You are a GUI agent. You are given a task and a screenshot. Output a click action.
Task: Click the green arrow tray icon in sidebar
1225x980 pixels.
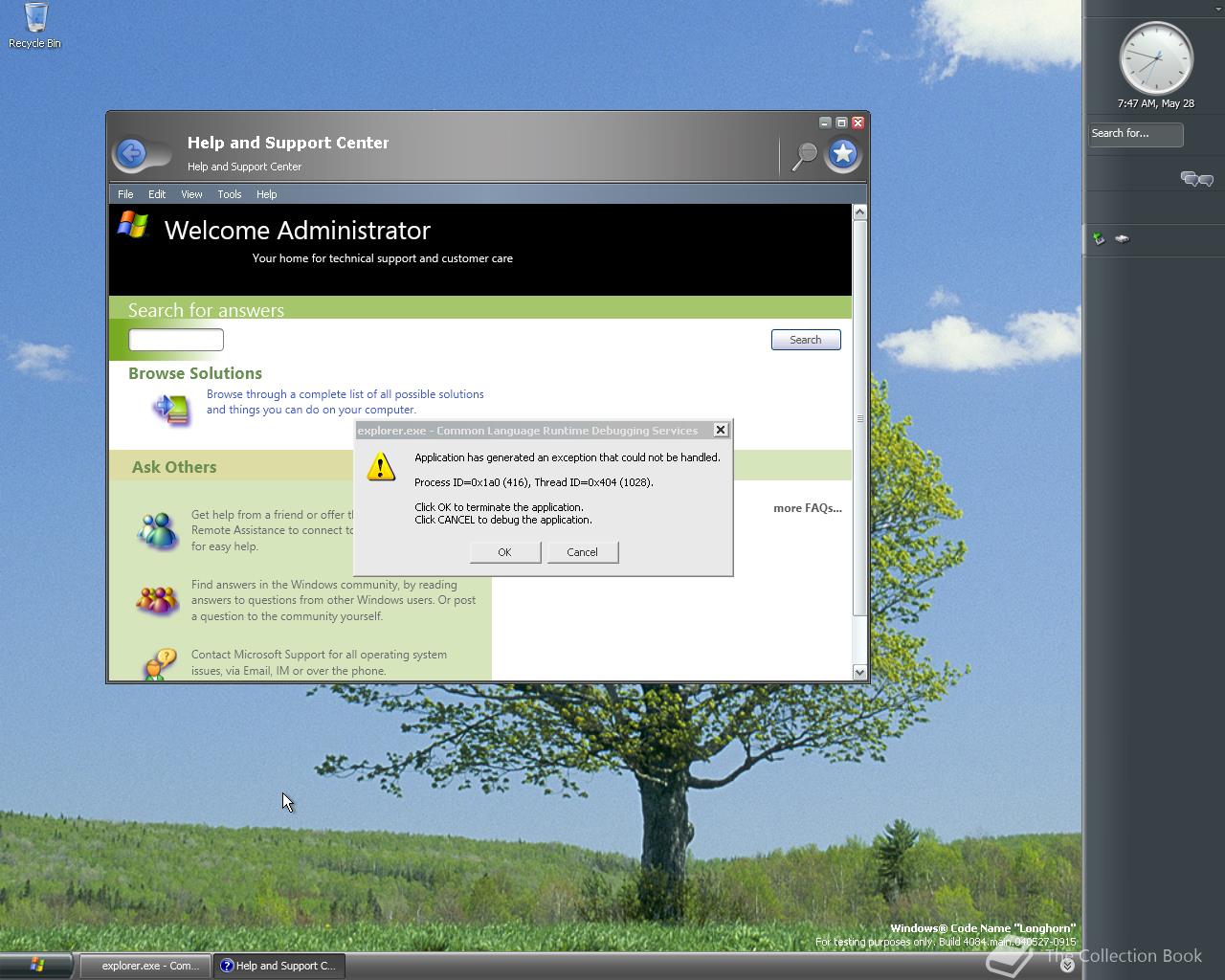(x=1099, y=238)
